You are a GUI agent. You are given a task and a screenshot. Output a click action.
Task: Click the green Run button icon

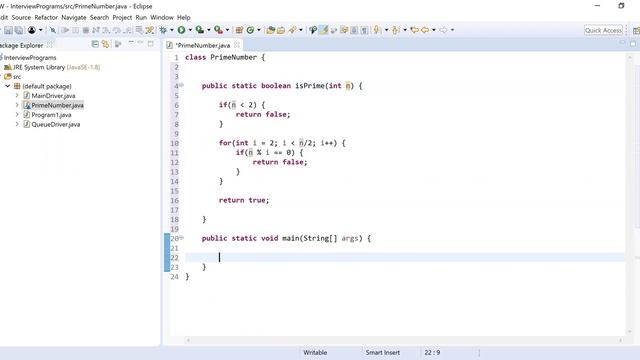click(182, 30)
